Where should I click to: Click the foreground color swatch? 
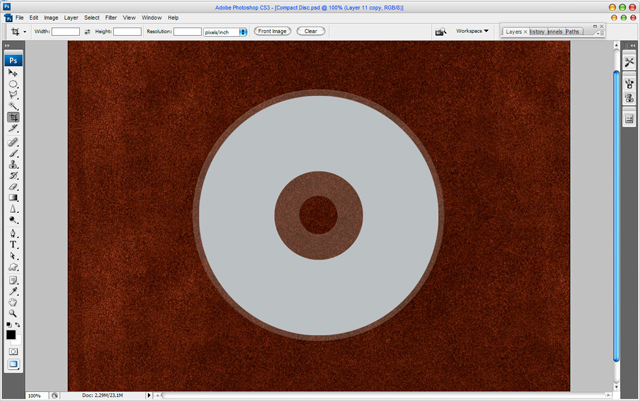(x=11, y=334)
